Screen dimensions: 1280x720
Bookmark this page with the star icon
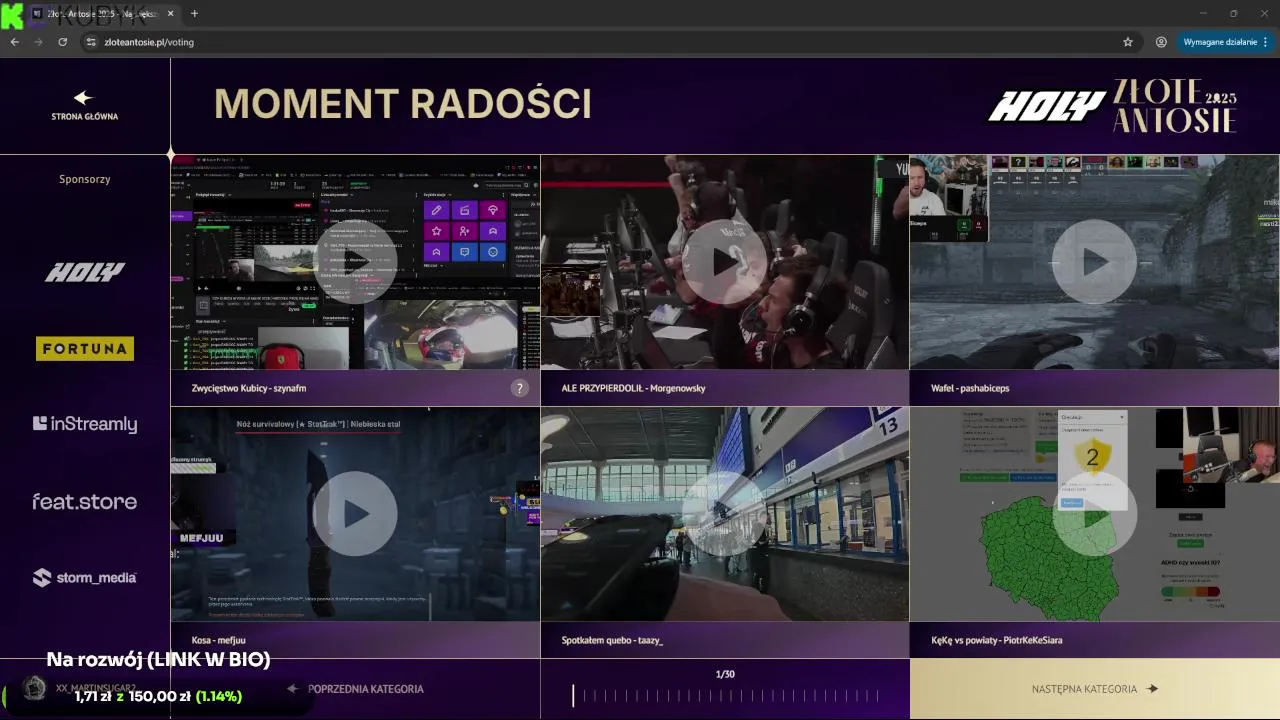point(1128,42)
